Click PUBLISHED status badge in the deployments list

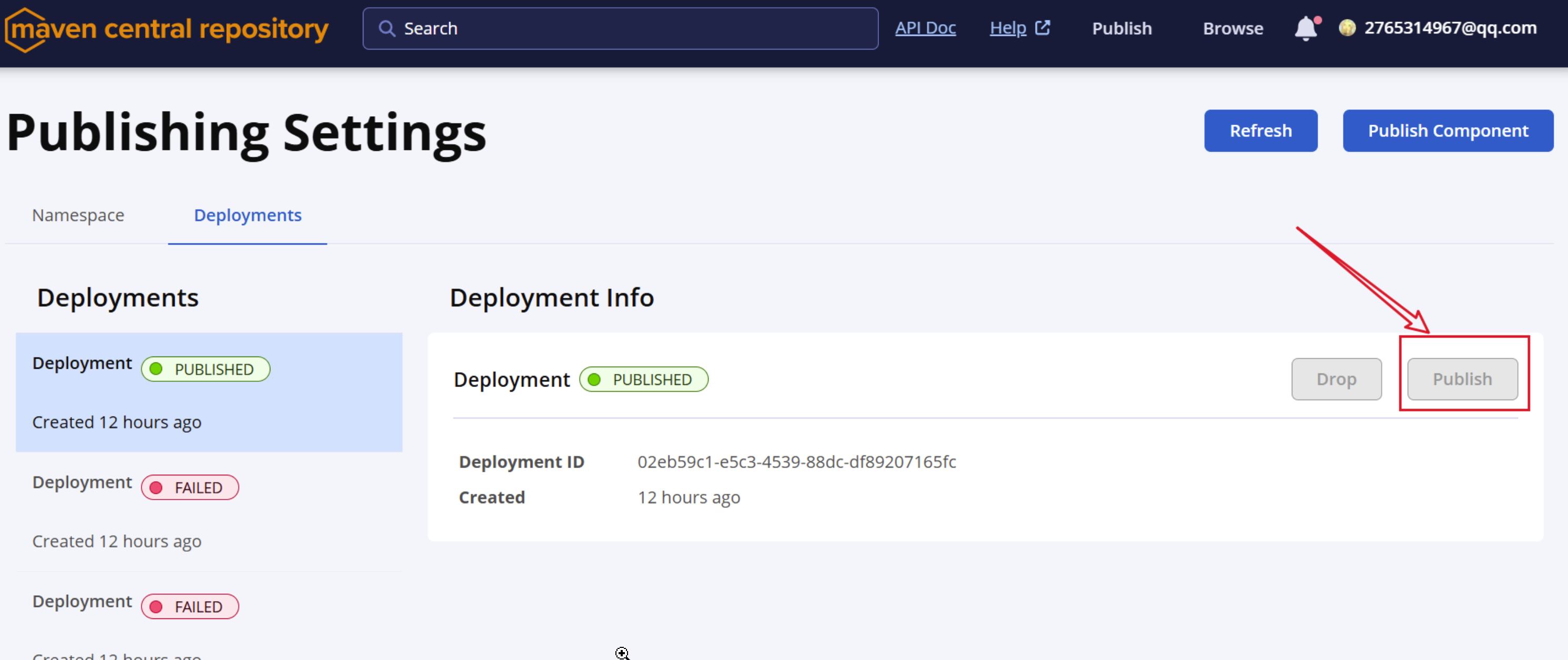[206, 370]
